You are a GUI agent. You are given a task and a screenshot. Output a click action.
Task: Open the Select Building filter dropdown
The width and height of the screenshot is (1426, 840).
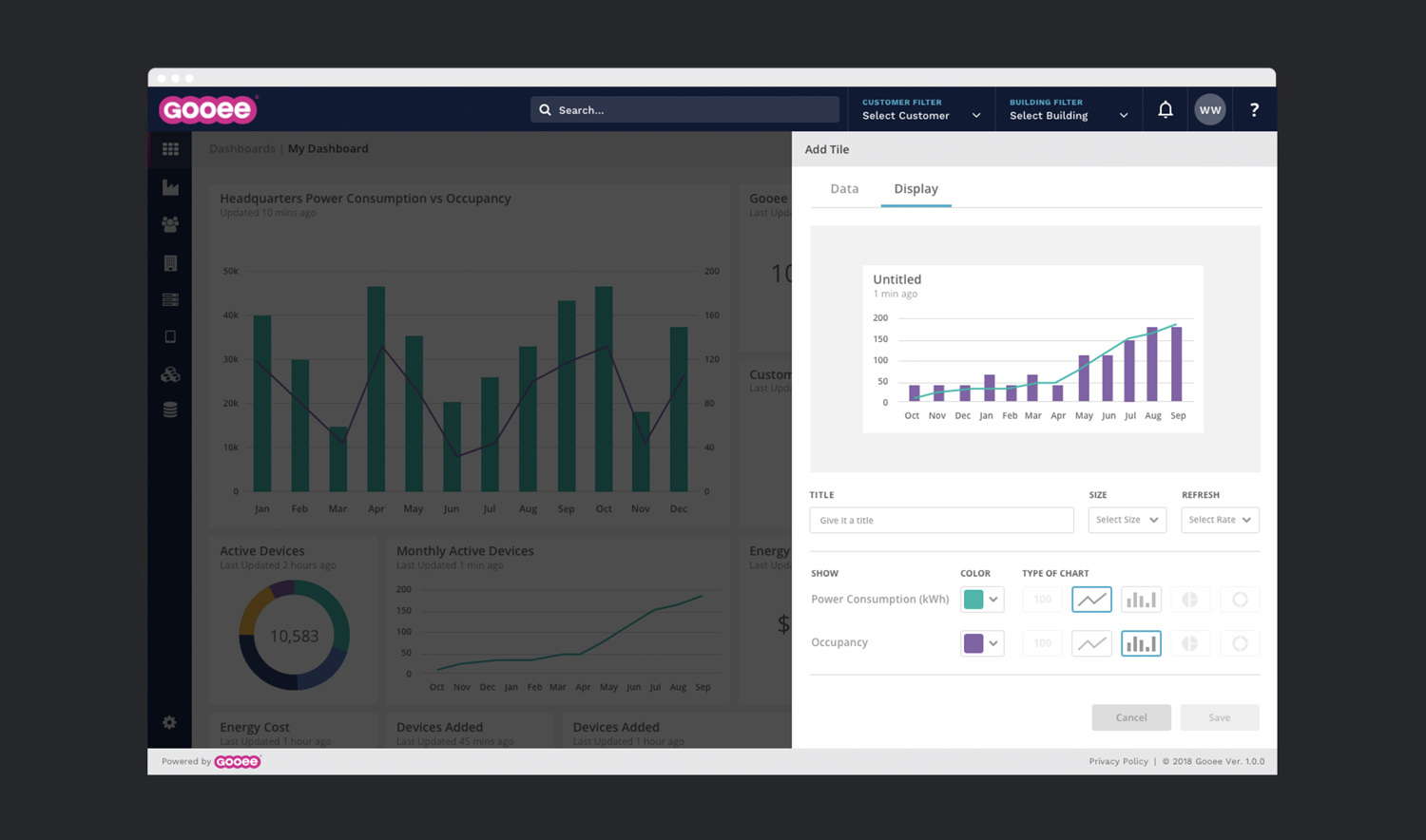pyautogui.click(x=1069, y=109)
